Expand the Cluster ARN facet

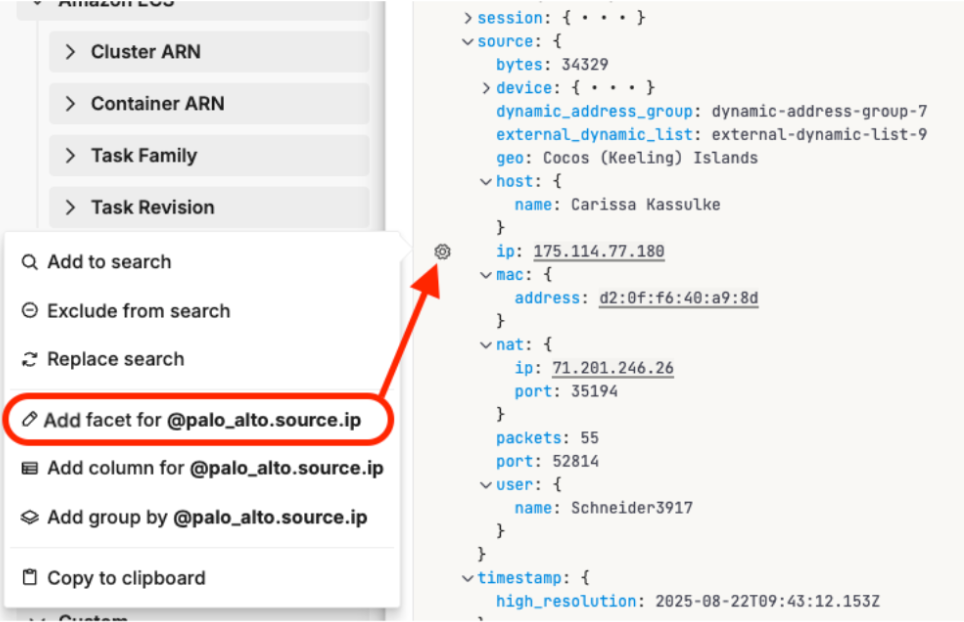pos(70,52)
